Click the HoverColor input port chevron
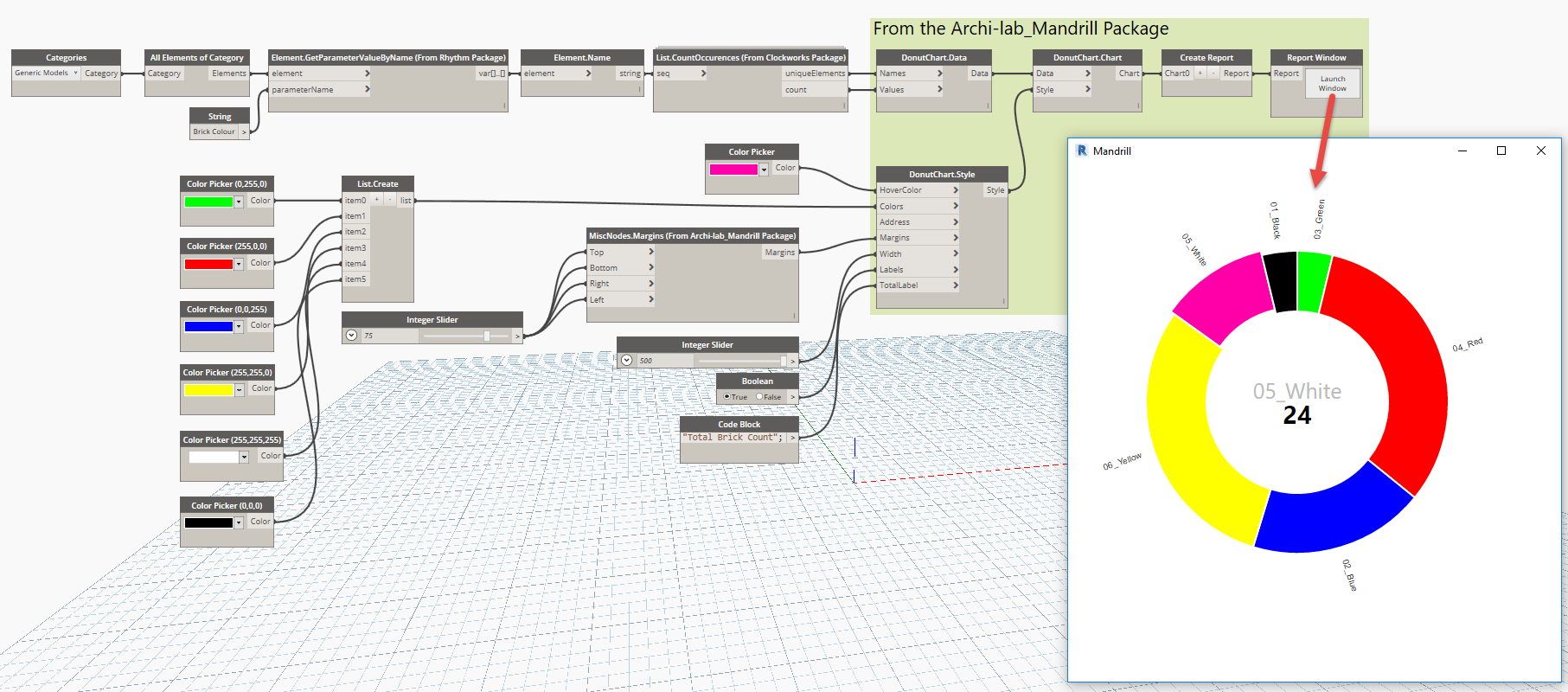The height and width of the screenshot is (692, 1568). 956,190
